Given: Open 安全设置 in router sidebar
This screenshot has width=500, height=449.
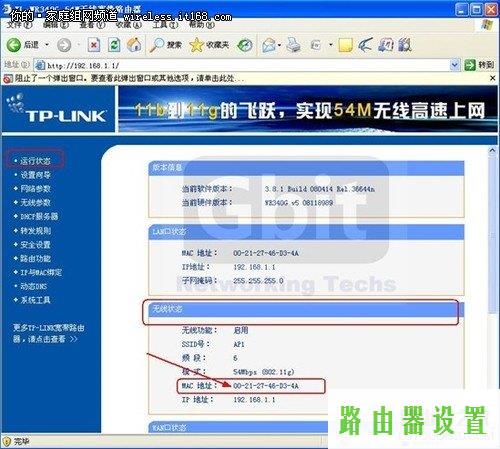Looking at the screenshot, I should tap(35, 245).
